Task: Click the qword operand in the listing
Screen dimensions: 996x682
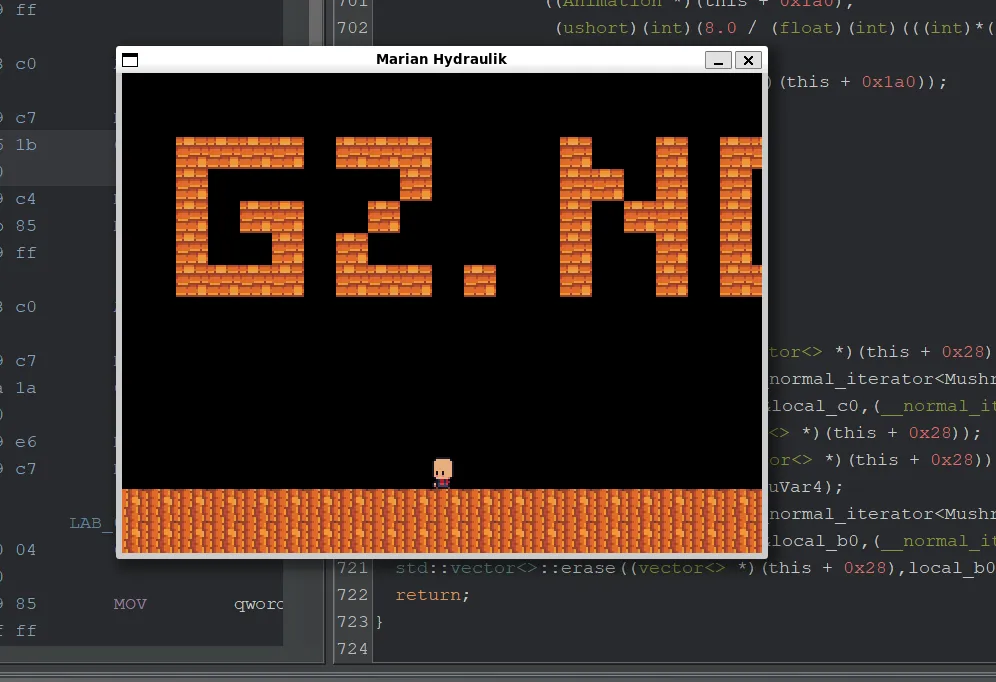Action: tap(259, 604)
